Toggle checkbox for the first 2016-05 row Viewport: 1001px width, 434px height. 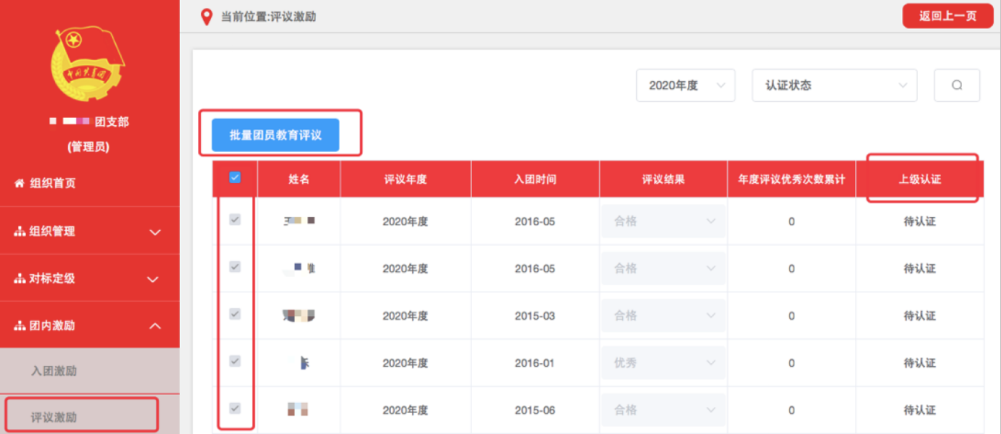pos(235,220)
